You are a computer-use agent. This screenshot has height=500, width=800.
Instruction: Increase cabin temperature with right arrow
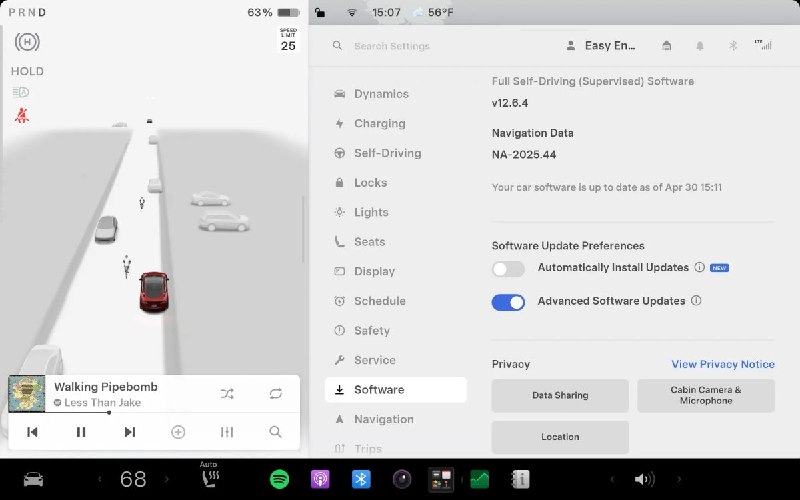pyautogui.click(x=166, y=479)
